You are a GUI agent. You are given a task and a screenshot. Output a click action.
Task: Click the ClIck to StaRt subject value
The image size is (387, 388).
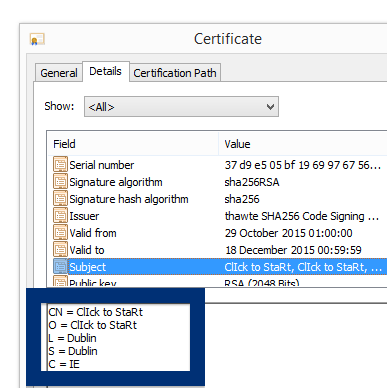[303, 267]
